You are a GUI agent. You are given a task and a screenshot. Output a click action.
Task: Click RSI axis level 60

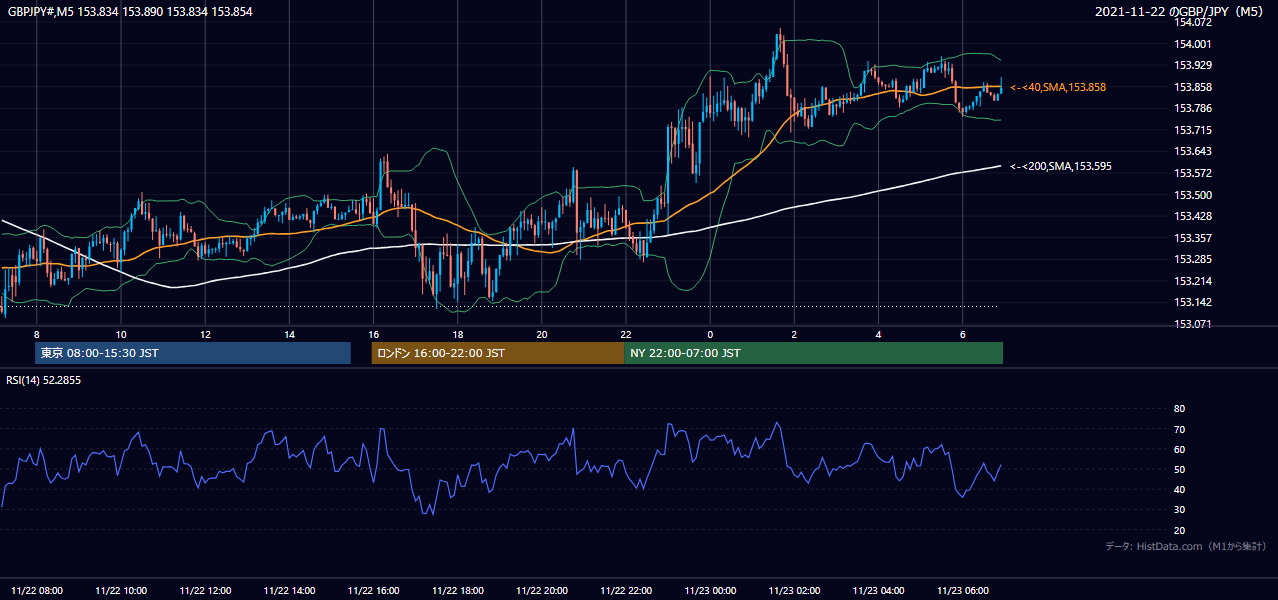1179,450
